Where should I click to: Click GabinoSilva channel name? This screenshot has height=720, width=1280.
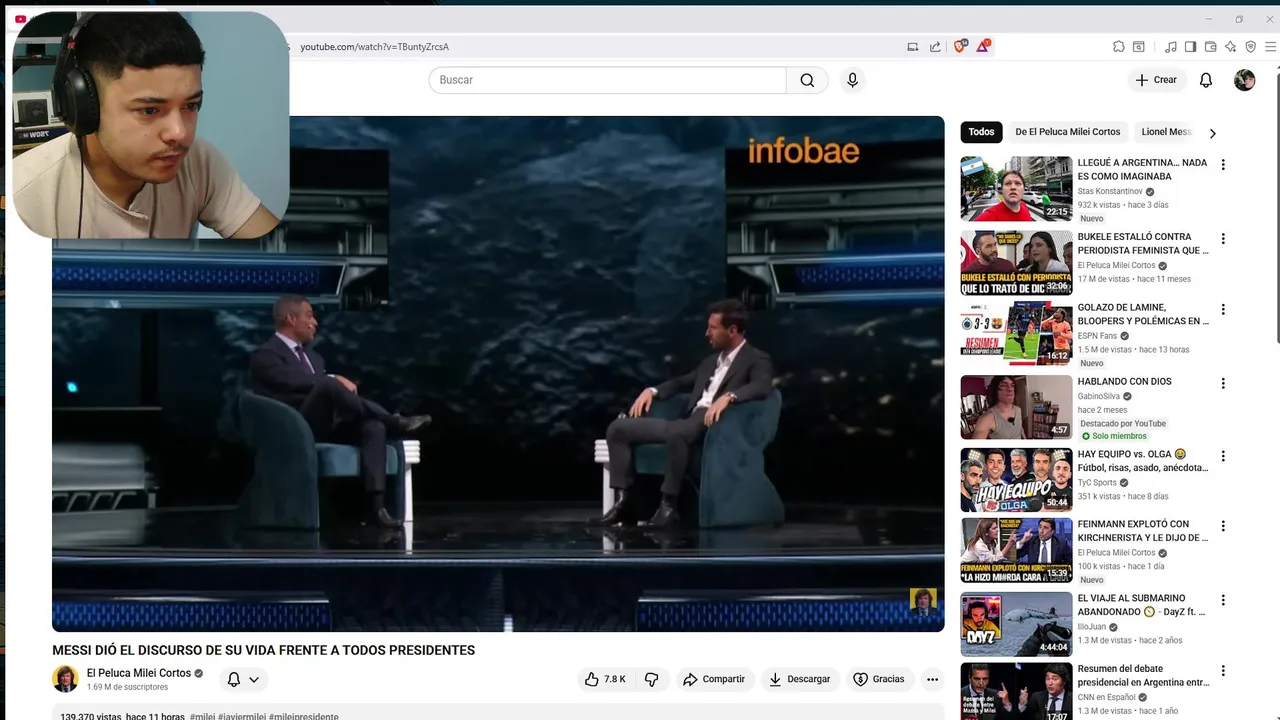coord(1099,396)
